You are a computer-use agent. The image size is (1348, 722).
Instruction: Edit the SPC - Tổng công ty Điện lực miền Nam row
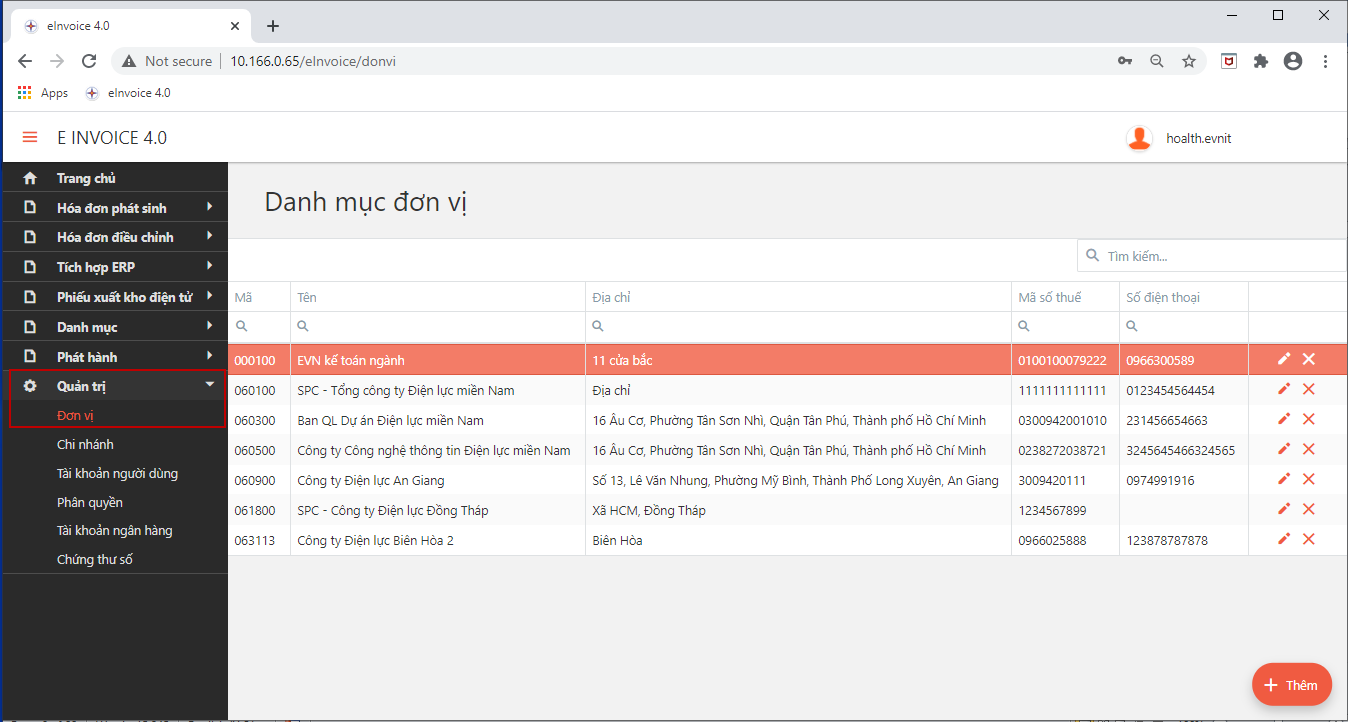point(1284,389)
